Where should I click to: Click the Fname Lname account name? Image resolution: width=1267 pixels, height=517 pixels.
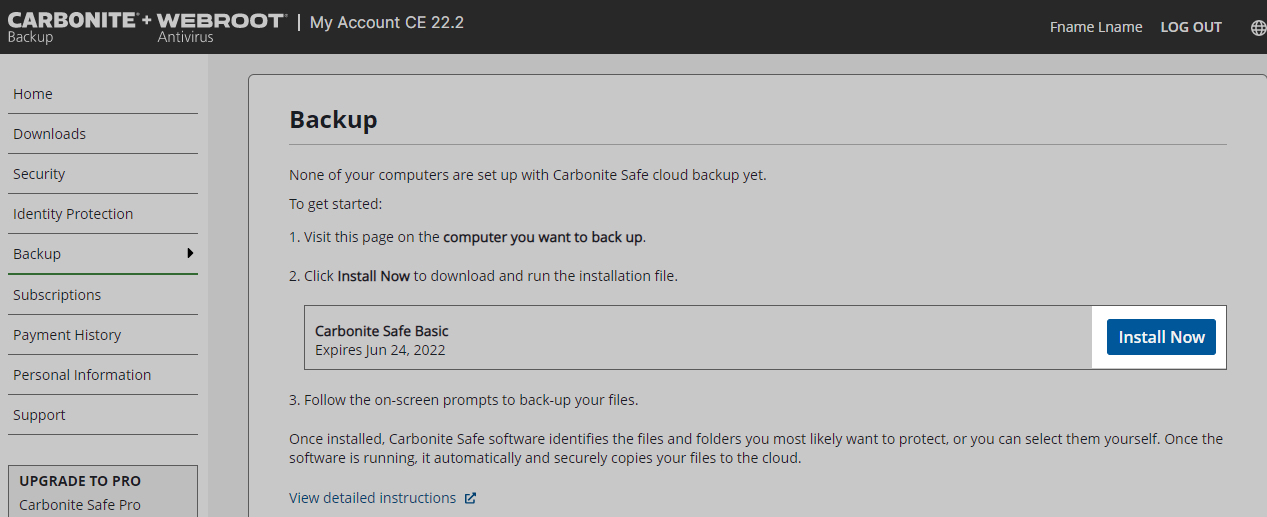point(1096,27)
